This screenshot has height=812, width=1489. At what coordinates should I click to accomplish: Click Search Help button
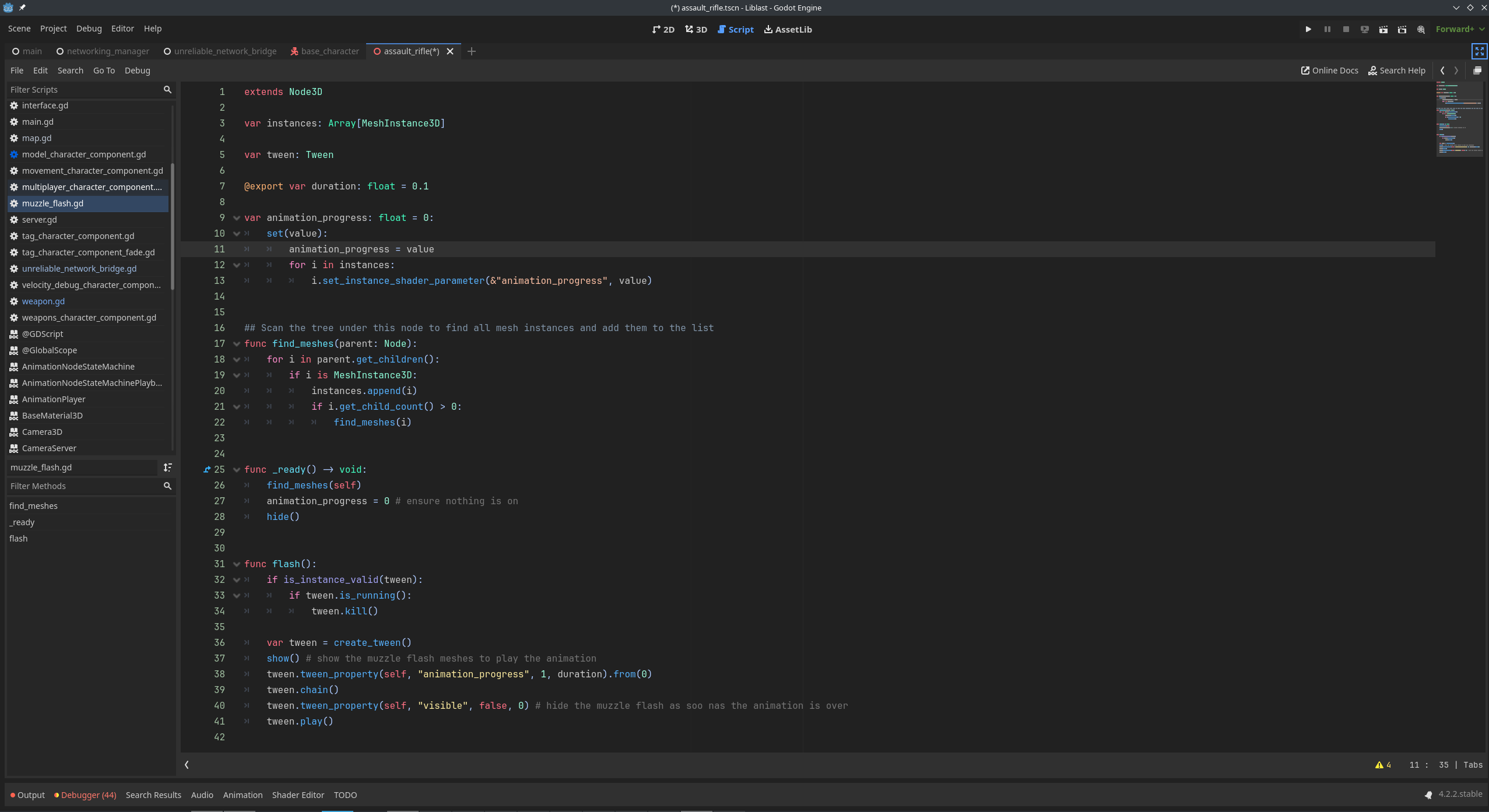(1396, 71)
